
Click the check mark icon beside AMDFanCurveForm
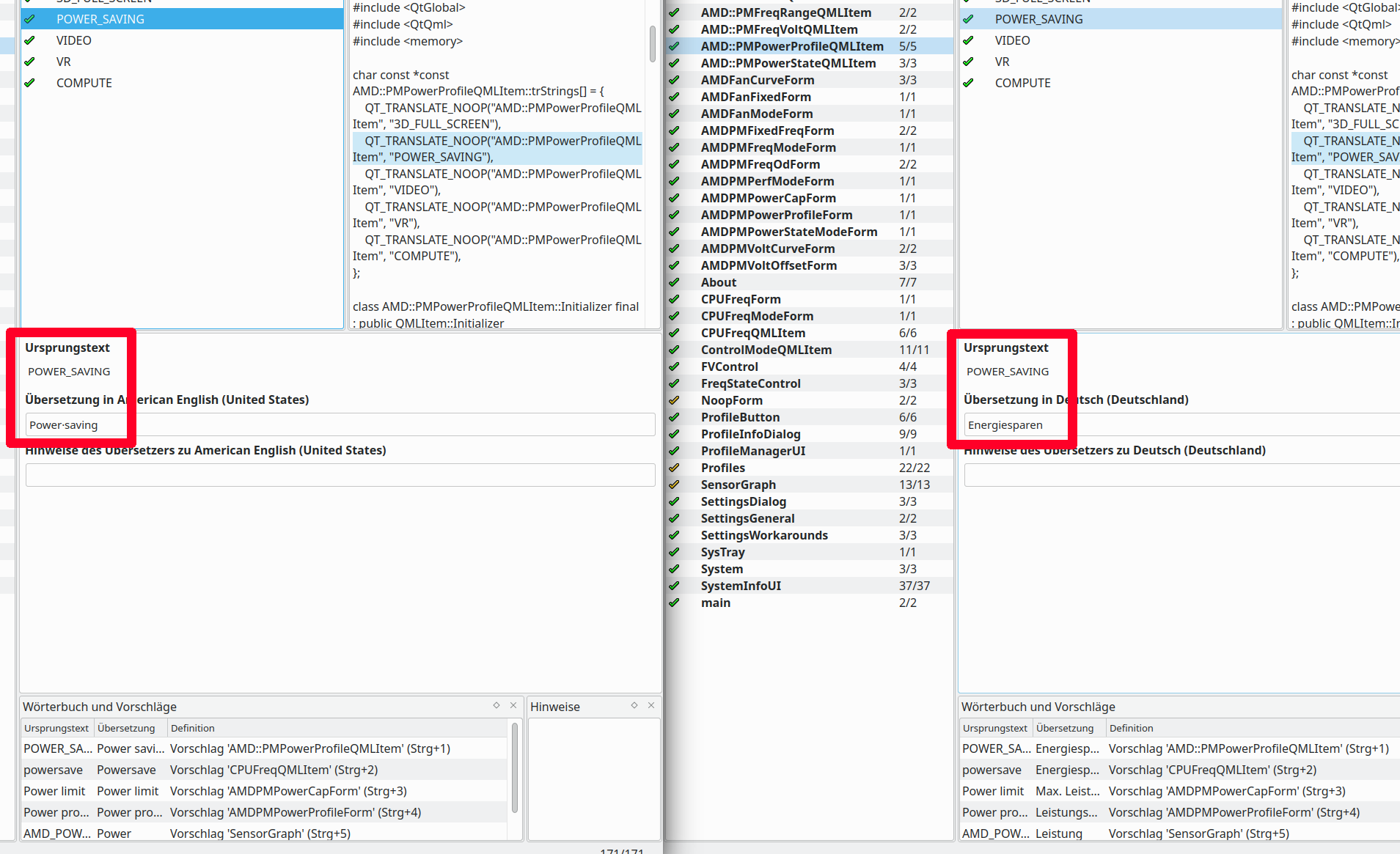coord(674,80)
